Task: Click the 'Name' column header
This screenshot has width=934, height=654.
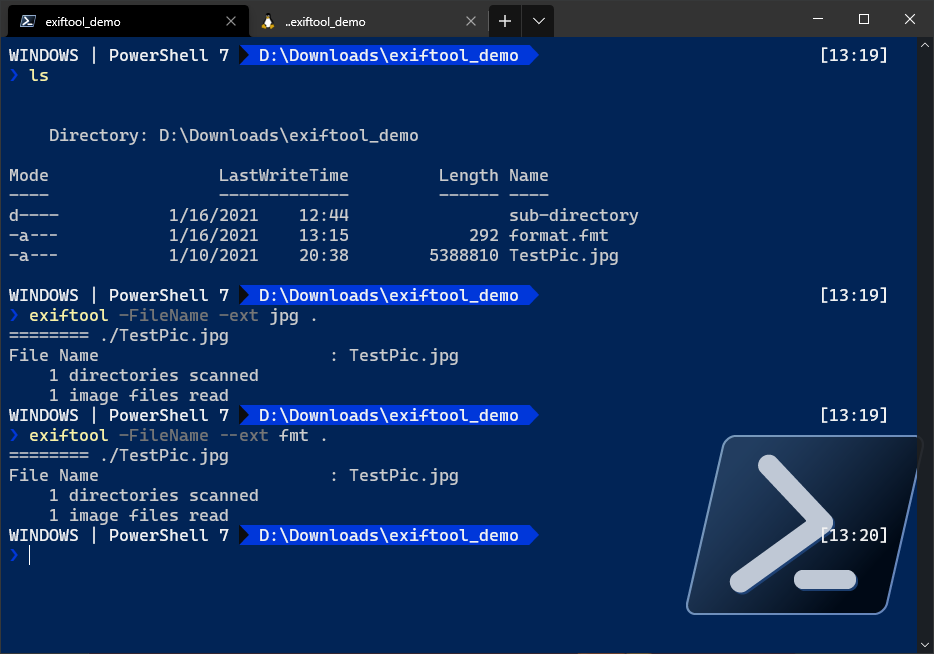Action: [528, 176]
